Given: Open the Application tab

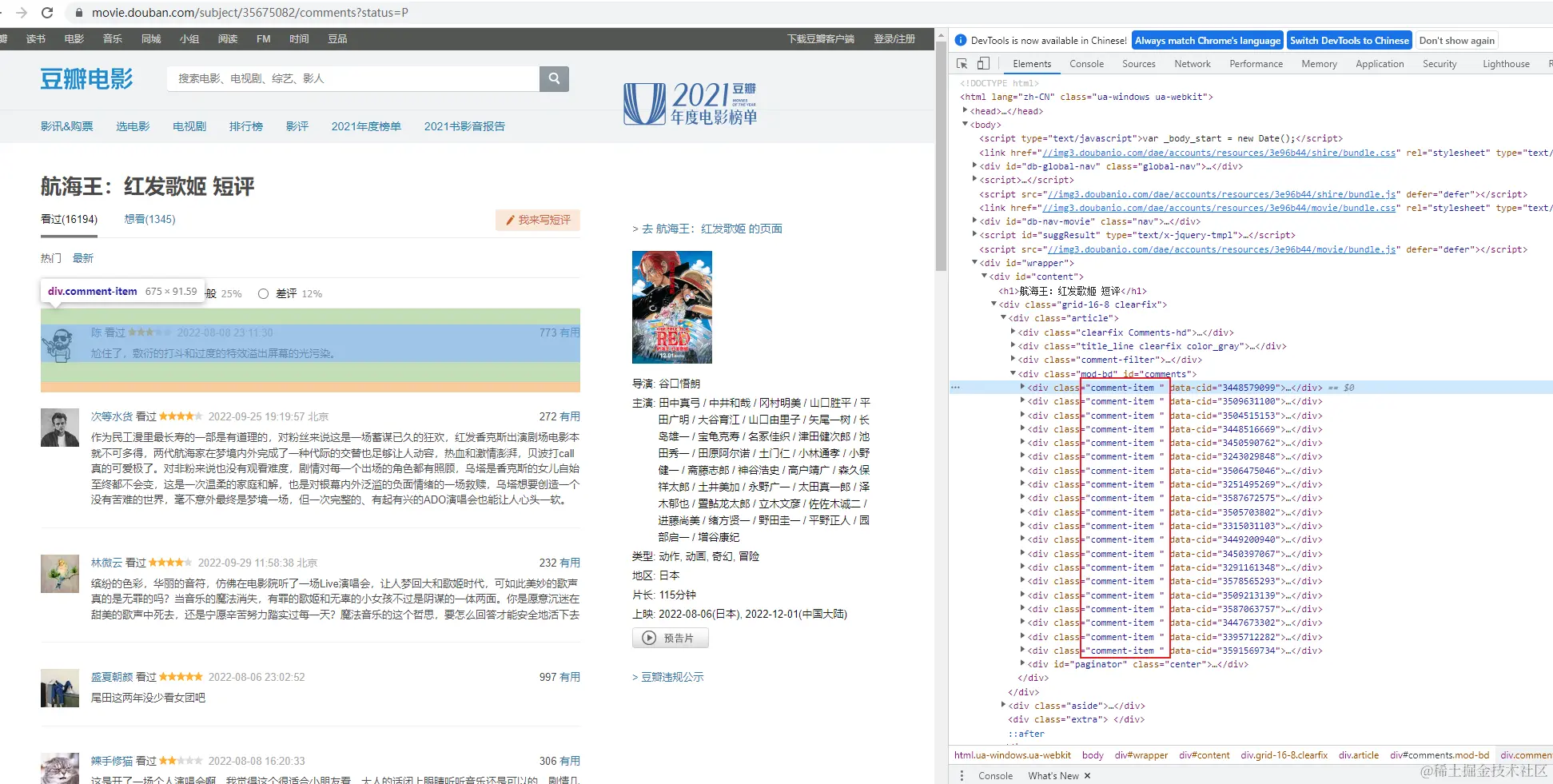Looking at the screenshot, I should tap(1380, 64).
